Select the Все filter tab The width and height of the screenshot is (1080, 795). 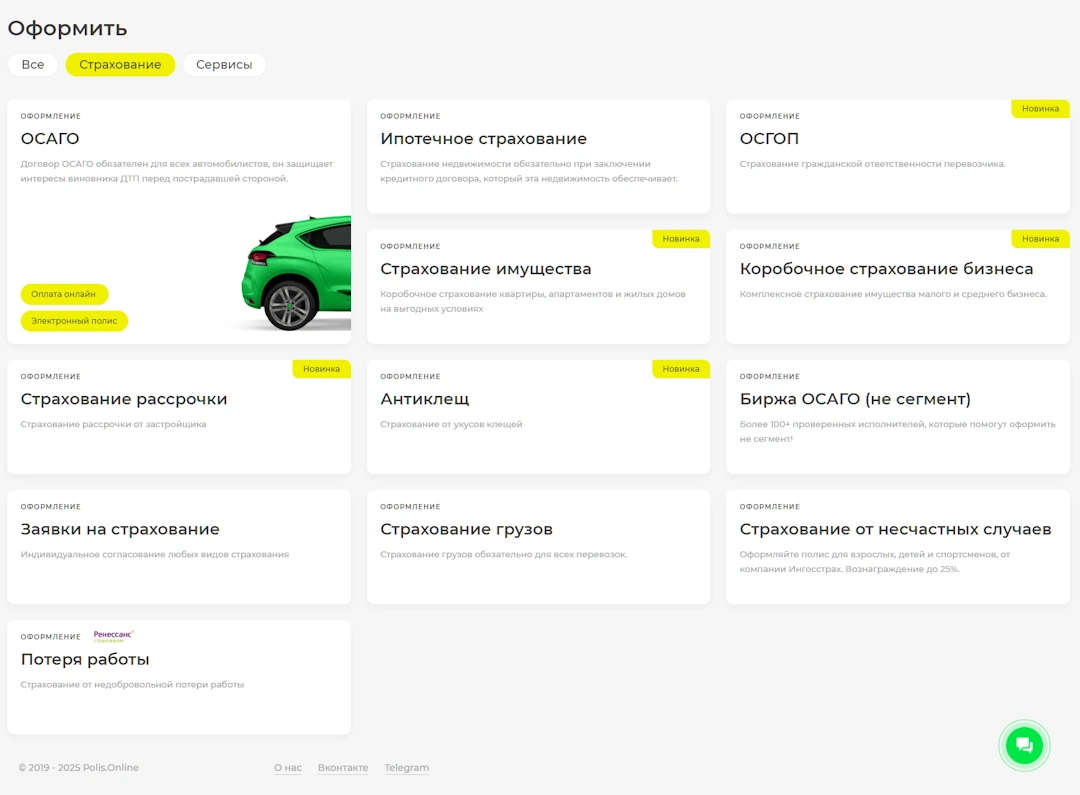click(33, 65)
